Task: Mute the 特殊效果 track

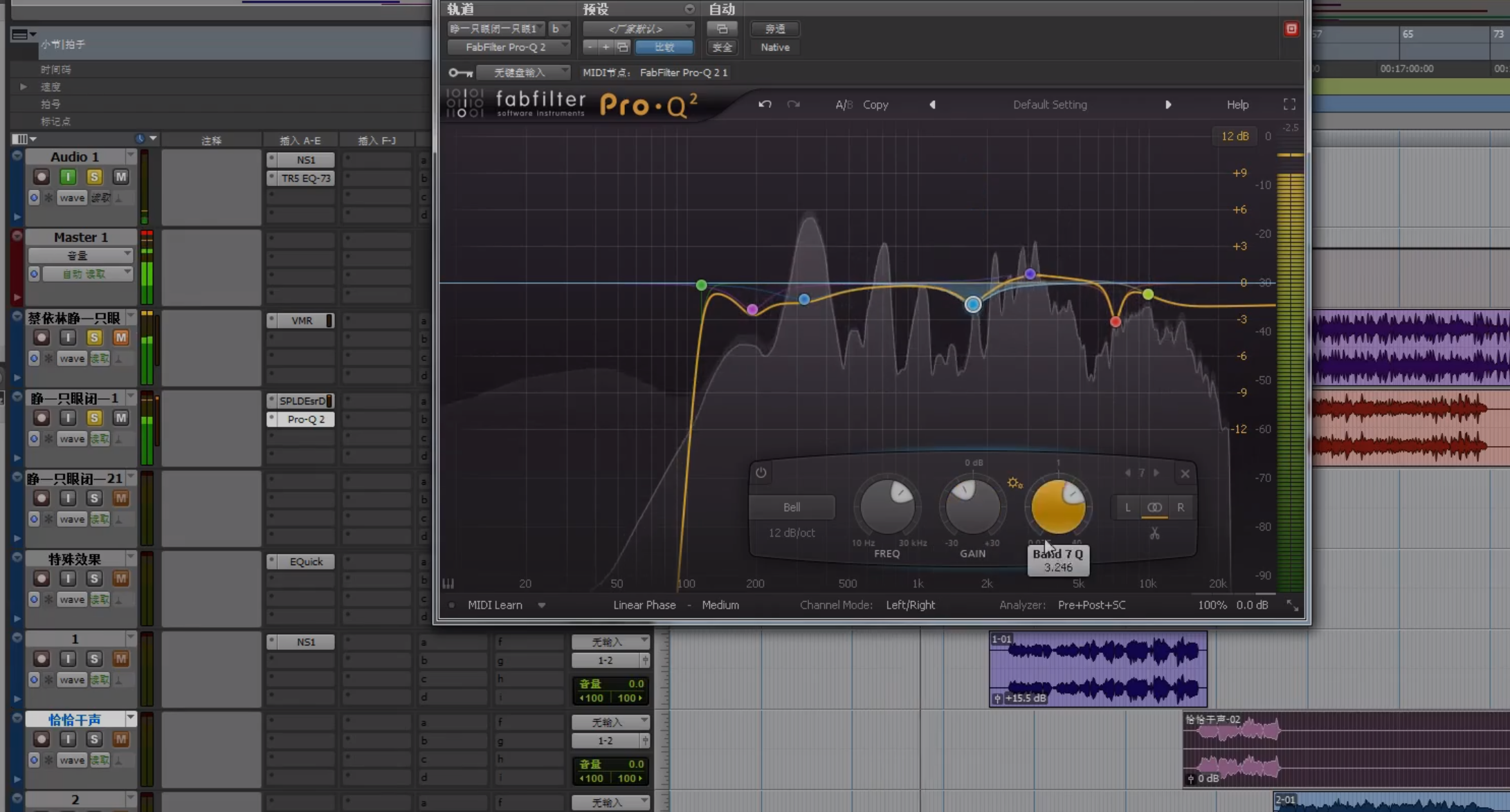Action: pos(120,578)
